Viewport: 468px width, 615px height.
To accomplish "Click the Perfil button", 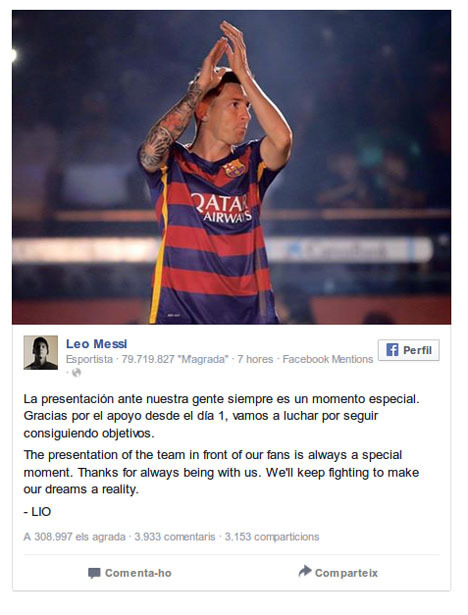I will click(408, 350).
